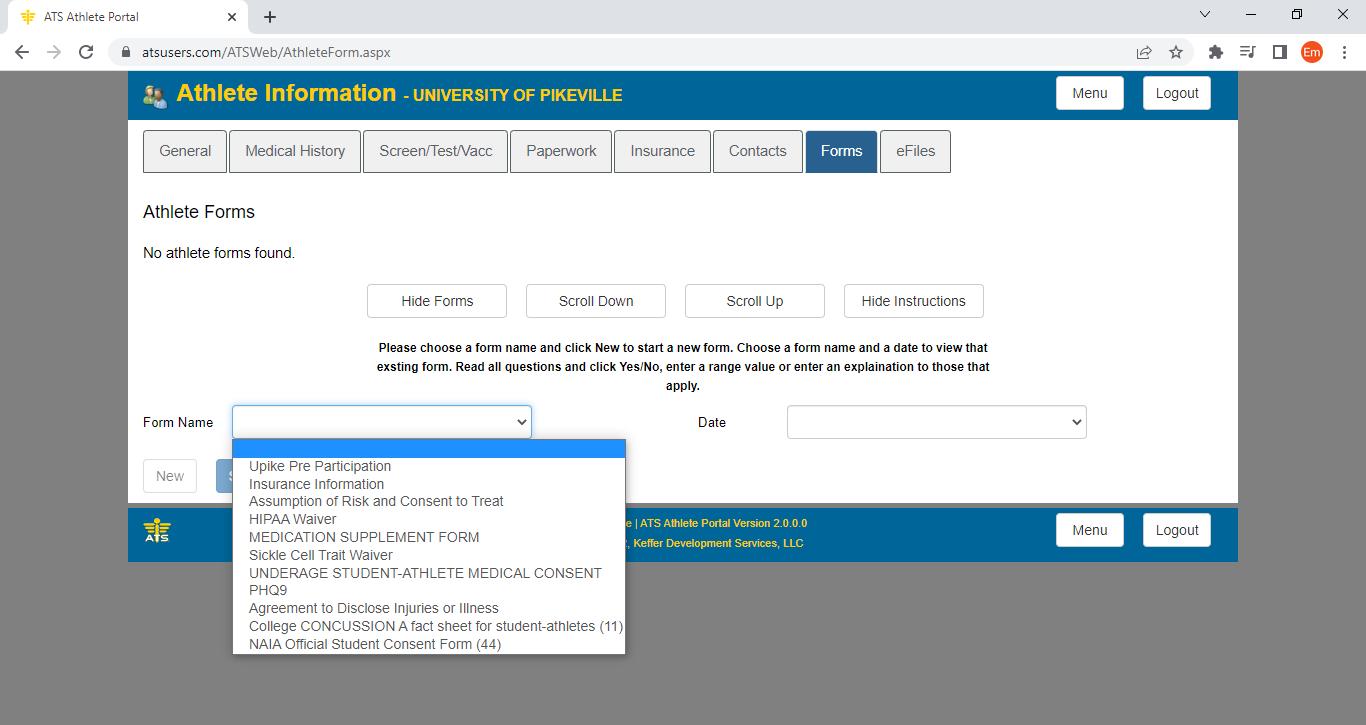Switch to the Medical History tab
The width and height of the screenshot is (1366, 725).
click(x=295, y=151)
